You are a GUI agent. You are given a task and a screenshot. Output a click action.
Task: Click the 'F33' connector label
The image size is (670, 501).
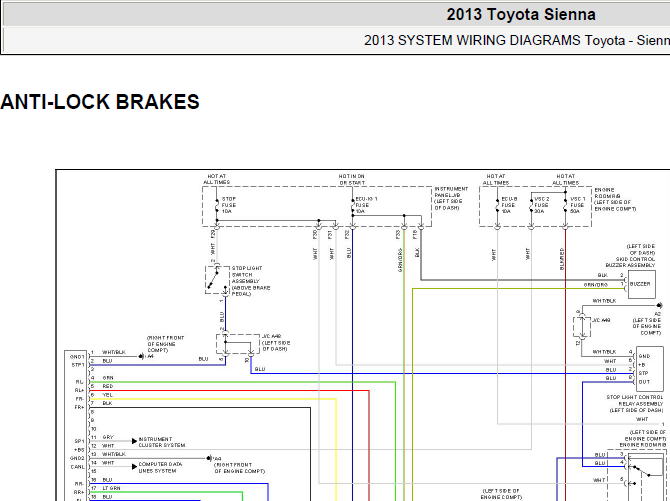(x=398, y=234)
